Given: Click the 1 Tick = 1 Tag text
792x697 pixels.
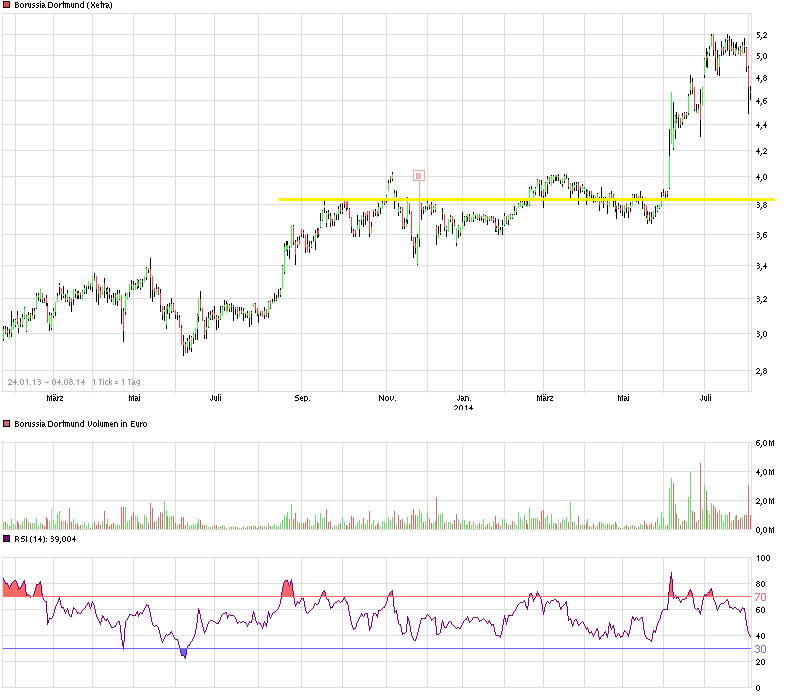Looking at the screenshot, I should point(116,382).
